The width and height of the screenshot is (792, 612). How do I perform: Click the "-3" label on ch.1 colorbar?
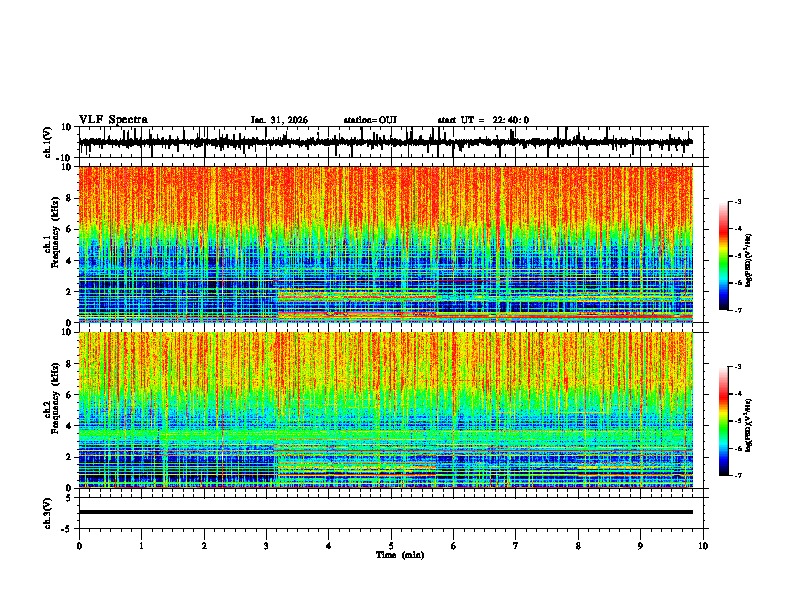tap(738, 201)
